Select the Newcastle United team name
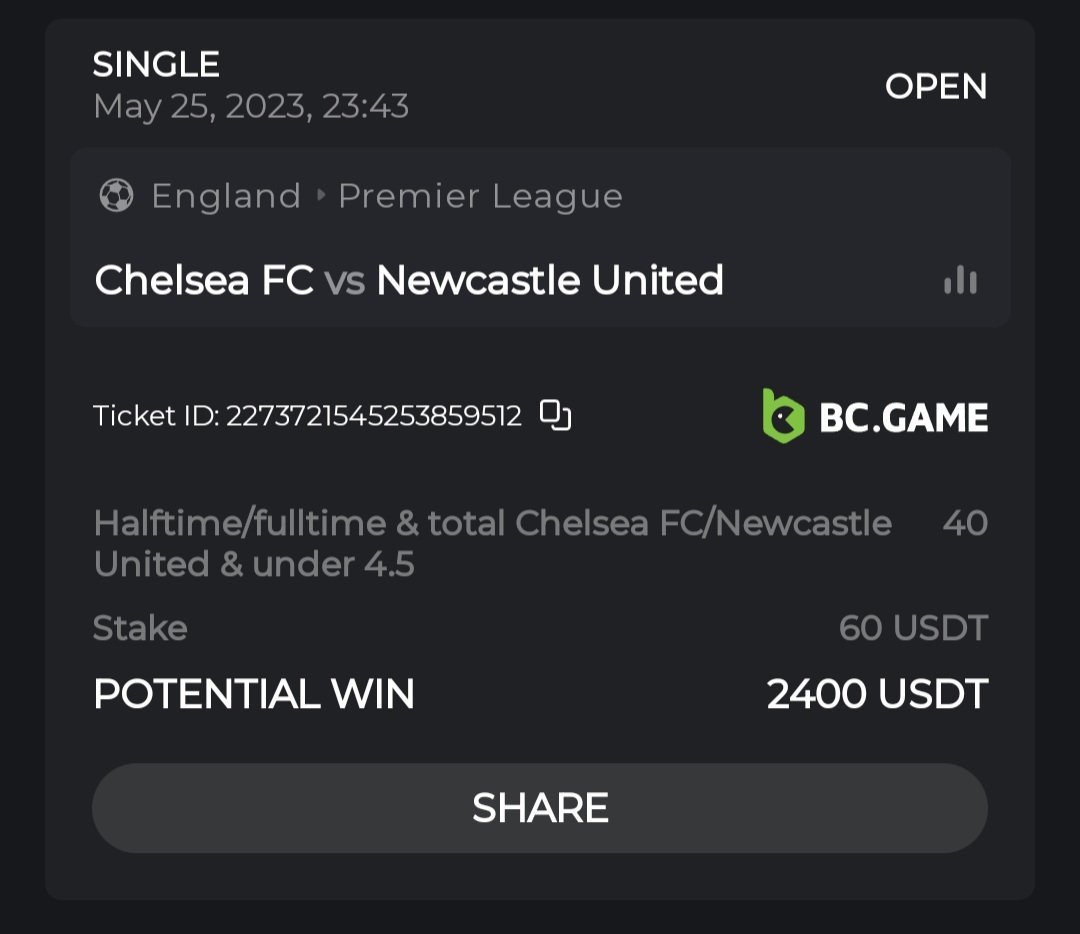 click(550, 281)
